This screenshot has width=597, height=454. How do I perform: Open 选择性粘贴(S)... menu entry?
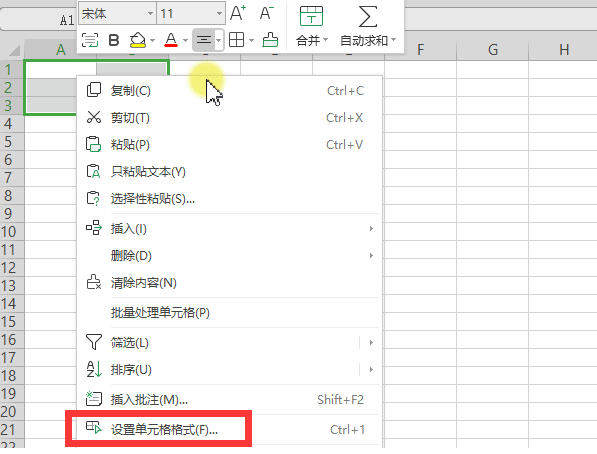coord(229,199)
